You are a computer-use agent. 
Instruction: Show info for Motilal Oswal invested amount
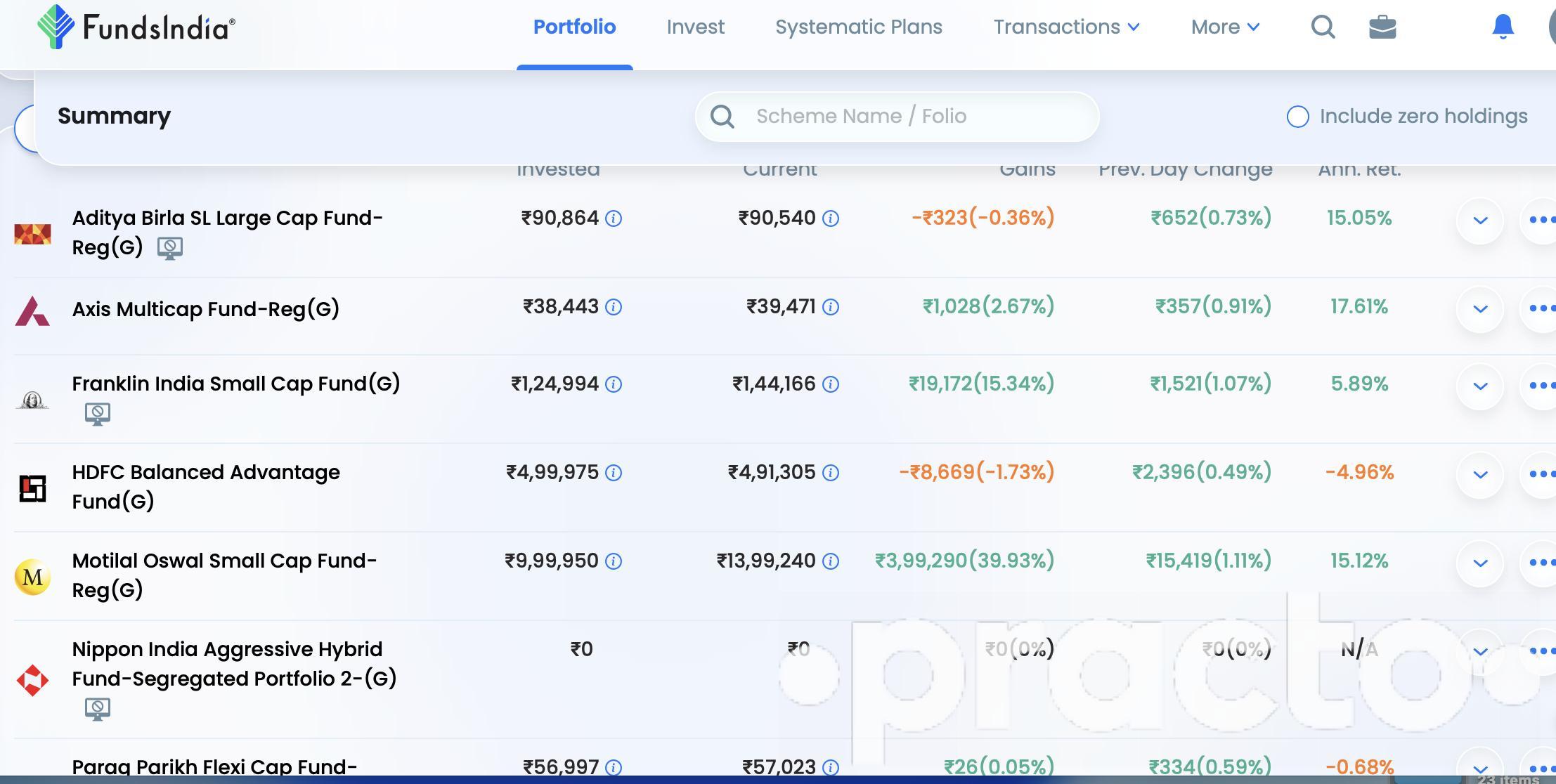point(614,561)
